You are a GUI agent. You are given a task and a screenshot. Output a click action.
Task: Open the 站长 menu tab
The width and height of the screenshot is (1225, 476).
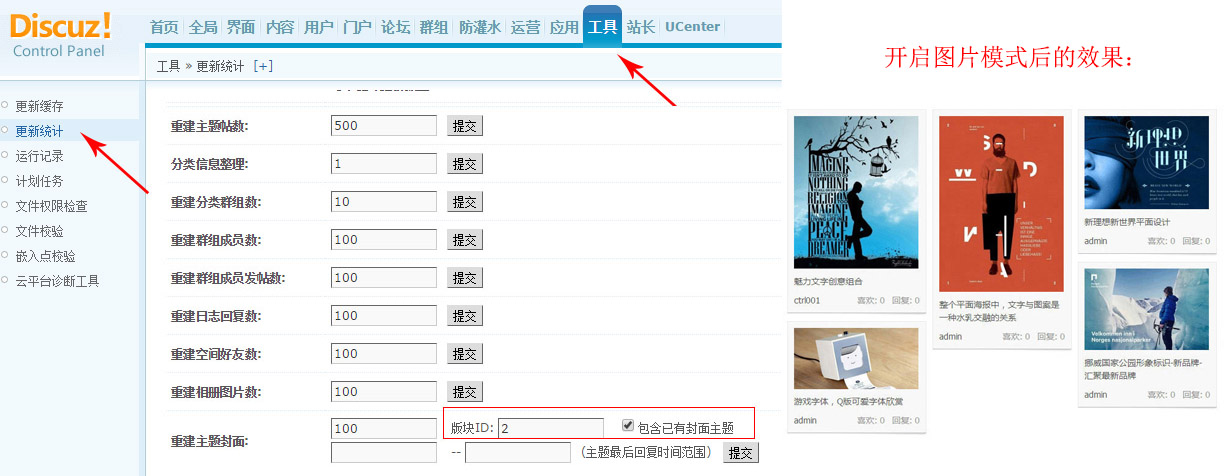pyautogui.click(x=640, y=27)
